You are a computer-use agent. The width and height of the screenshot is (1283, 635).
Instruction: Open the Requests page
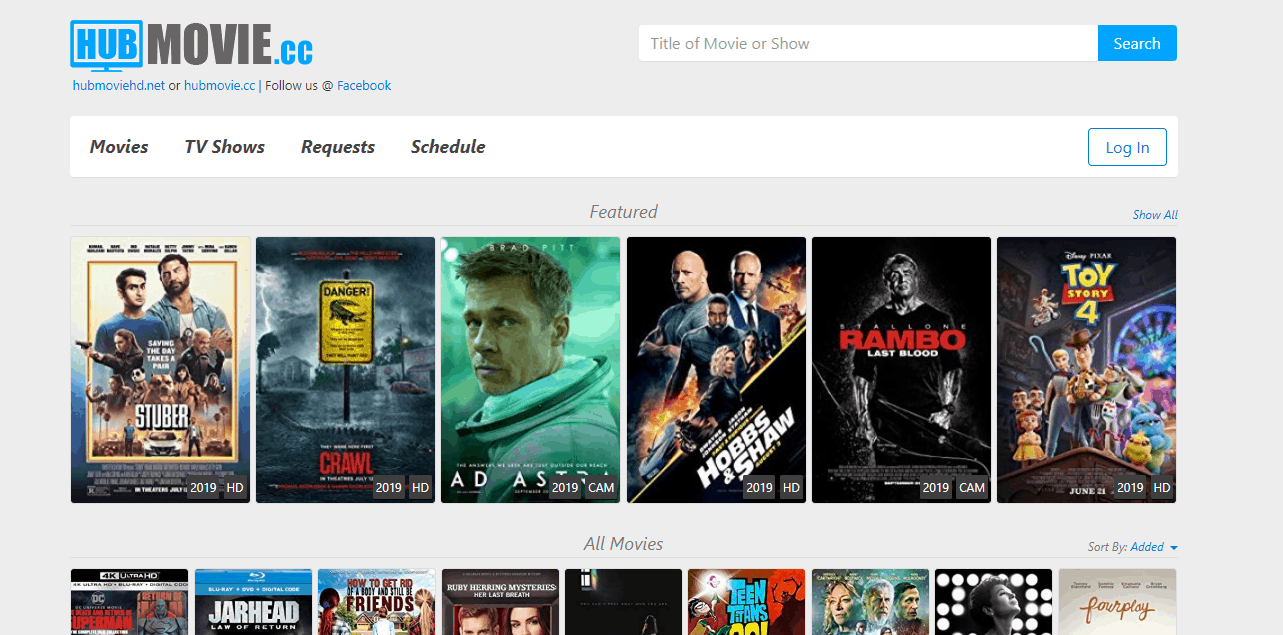338,147
